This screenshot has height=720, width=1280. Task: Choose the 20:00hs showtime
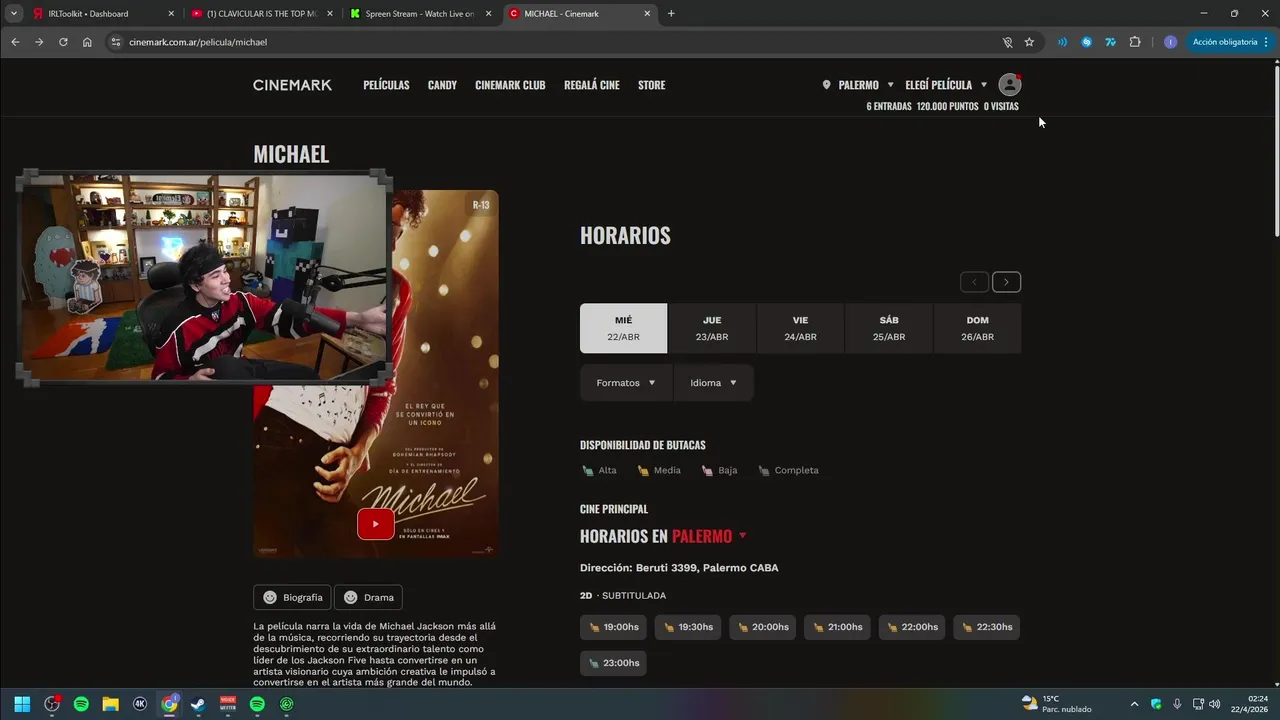763,627
